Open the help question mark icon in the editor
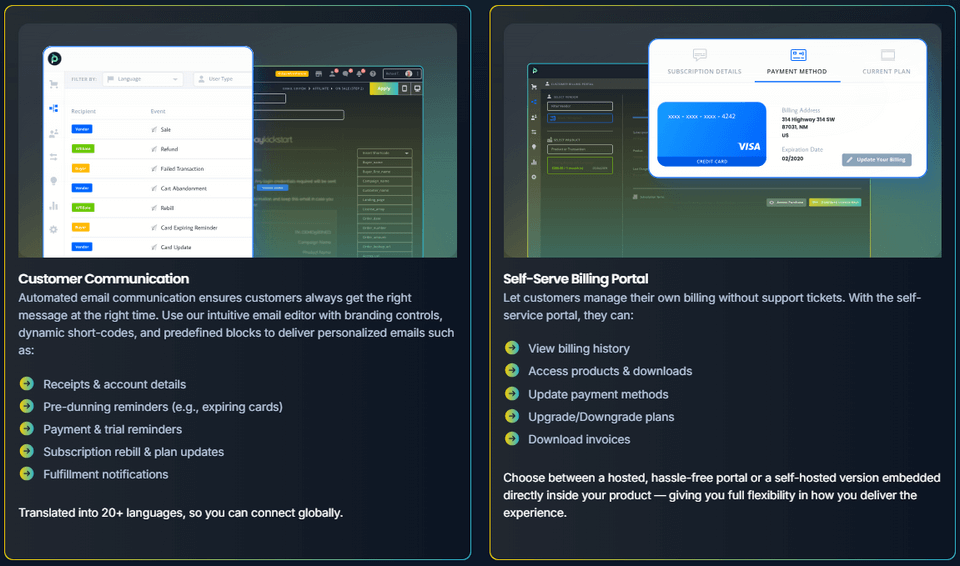This screenshot has width=960, height=566. tap(373, 74)
